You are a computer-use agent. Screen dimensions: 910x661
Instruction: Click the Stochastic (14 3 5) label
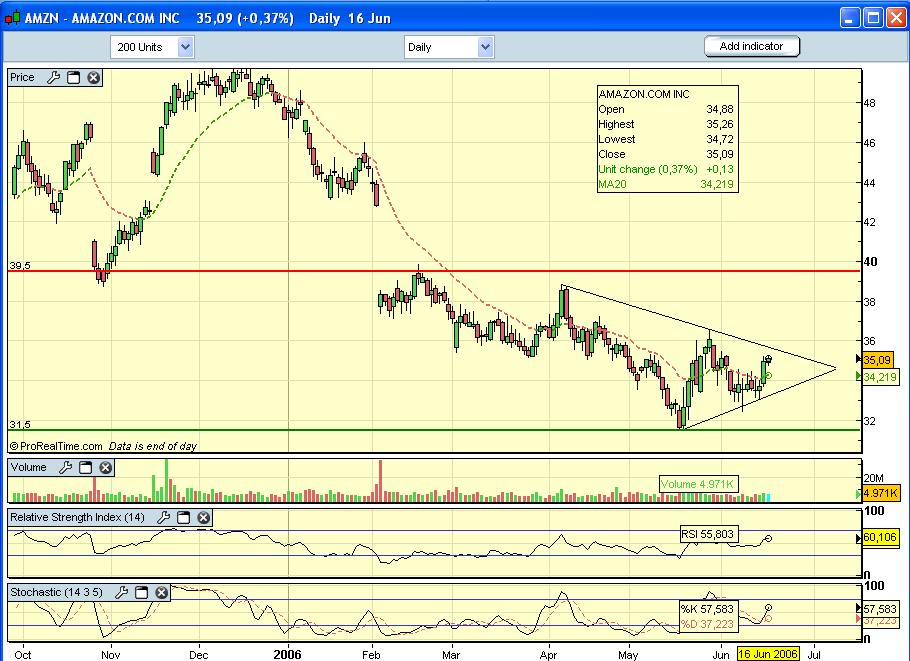56,592
